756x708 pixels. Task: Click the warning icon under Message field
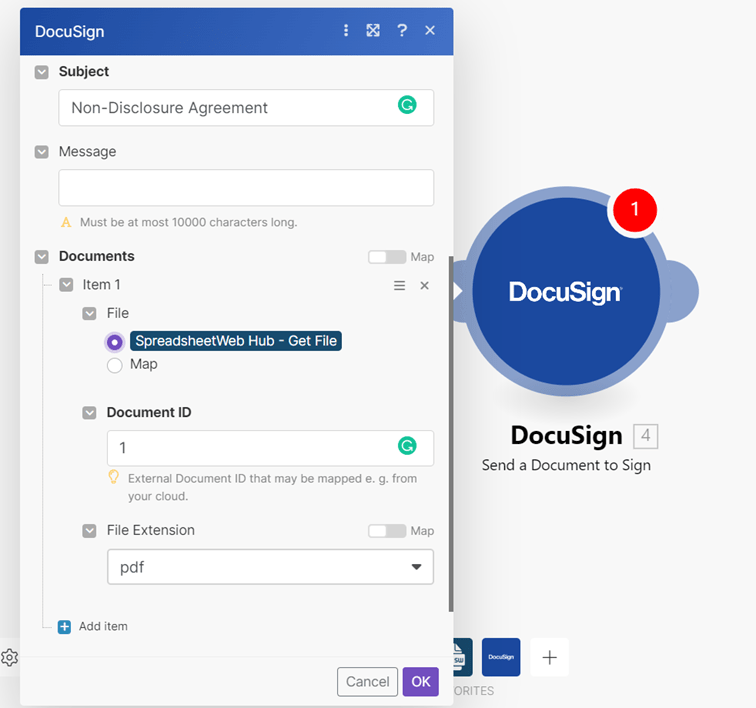coord(66,222)
